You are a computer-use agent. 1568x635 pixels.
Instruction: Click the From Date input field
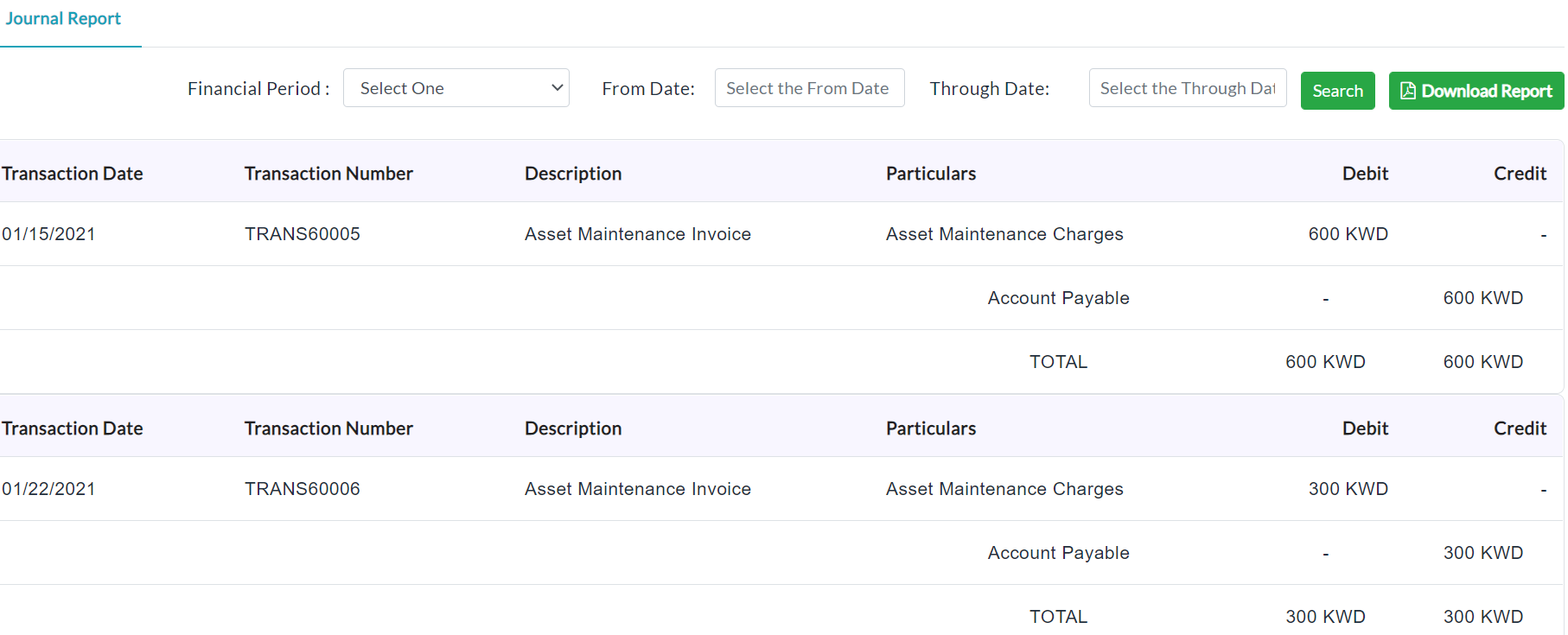tap(809, 88)
